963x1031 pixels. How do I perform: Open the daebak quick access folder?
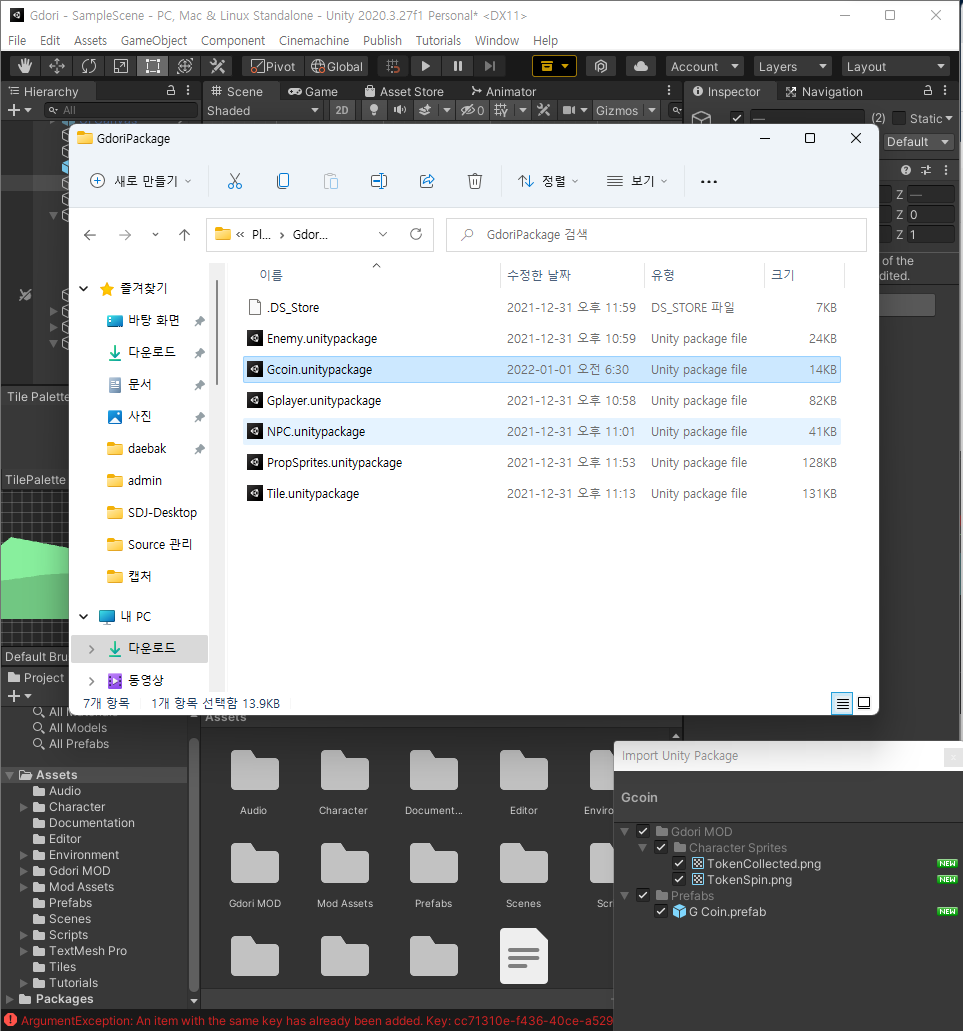(x=147, y=448)
